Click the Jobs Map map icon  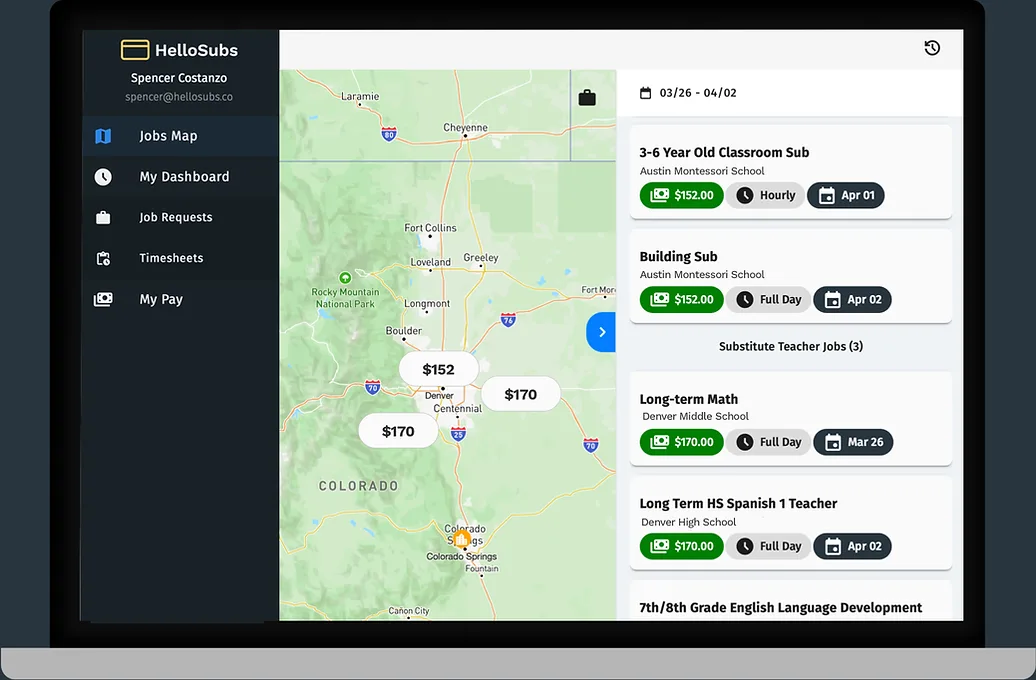point(103,136)
